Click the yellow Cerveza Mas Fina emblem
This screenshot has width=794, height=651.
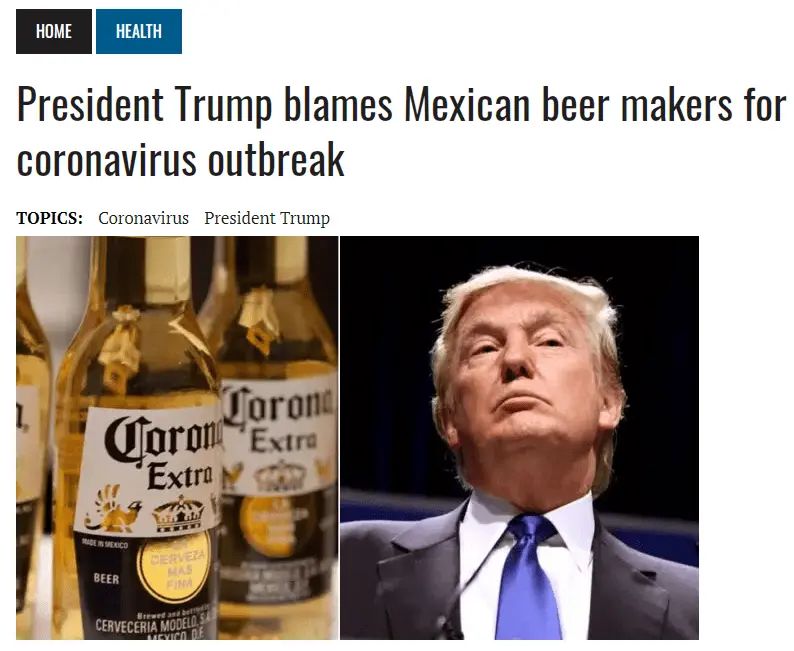[174, 566]
